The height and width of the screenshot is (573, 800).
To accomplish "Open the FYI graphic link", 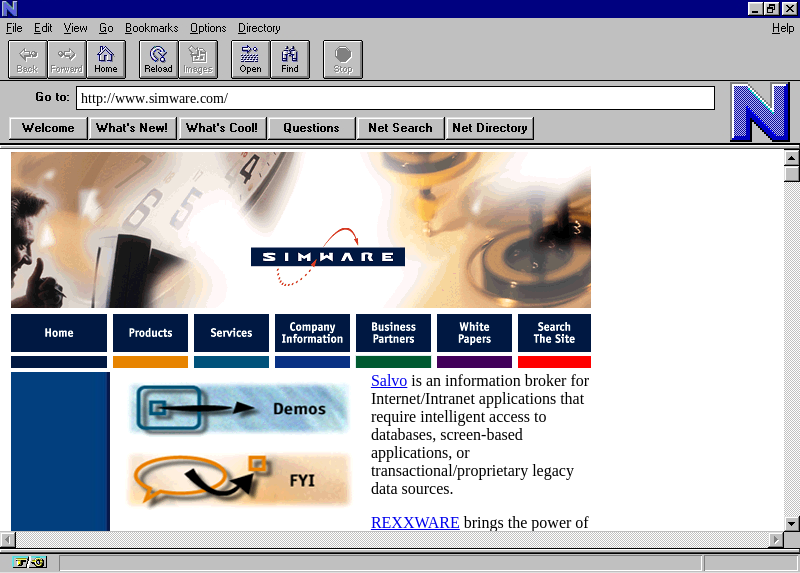I will (x=239, y=480).
